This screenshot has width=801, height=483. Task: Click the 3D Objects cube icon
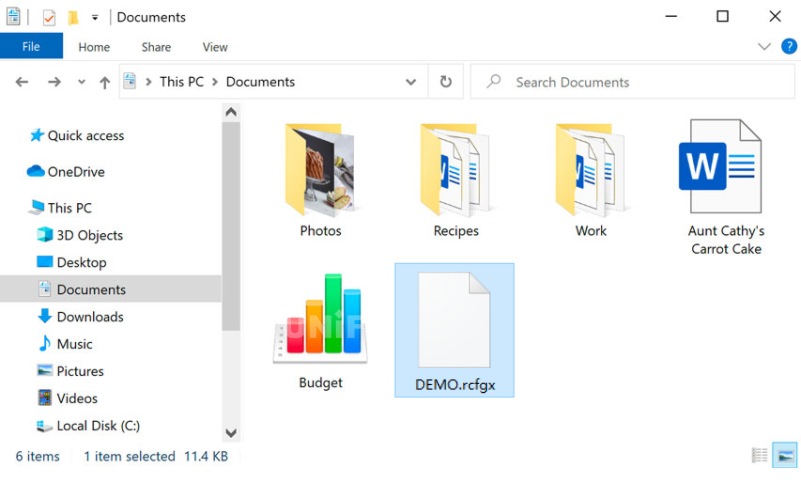pyautogui.click(x=45, y=235)
